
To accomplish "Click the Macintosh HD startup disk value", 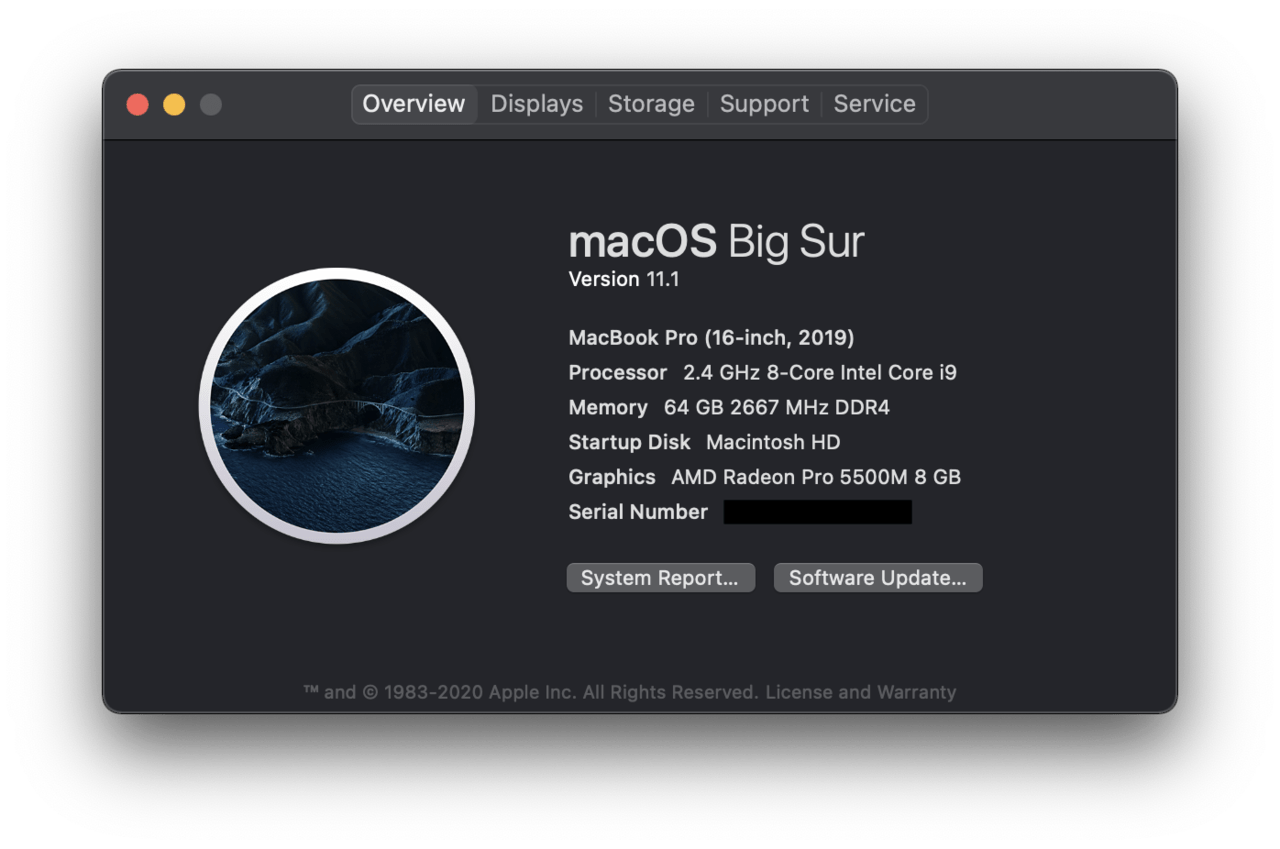I will tap(773, 442).
